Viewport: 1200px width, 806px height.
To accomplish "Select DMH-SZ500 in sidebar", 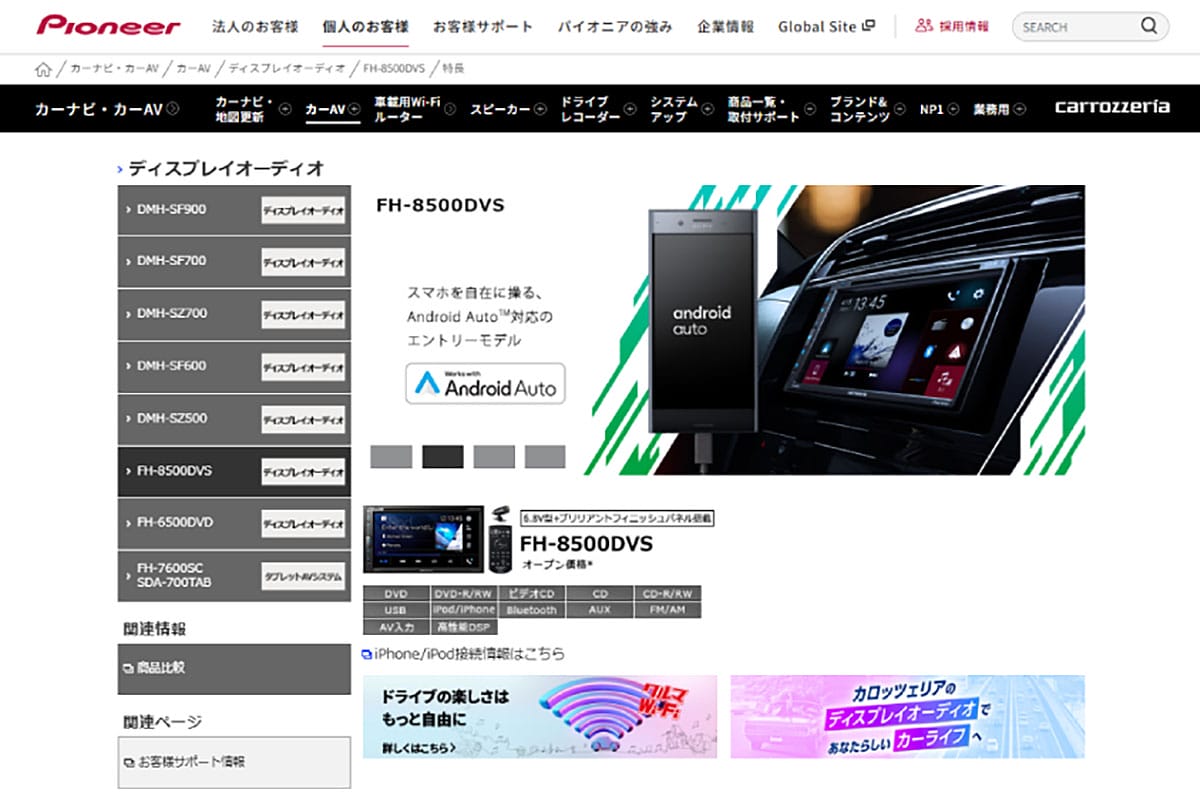I will coord(234,419).
